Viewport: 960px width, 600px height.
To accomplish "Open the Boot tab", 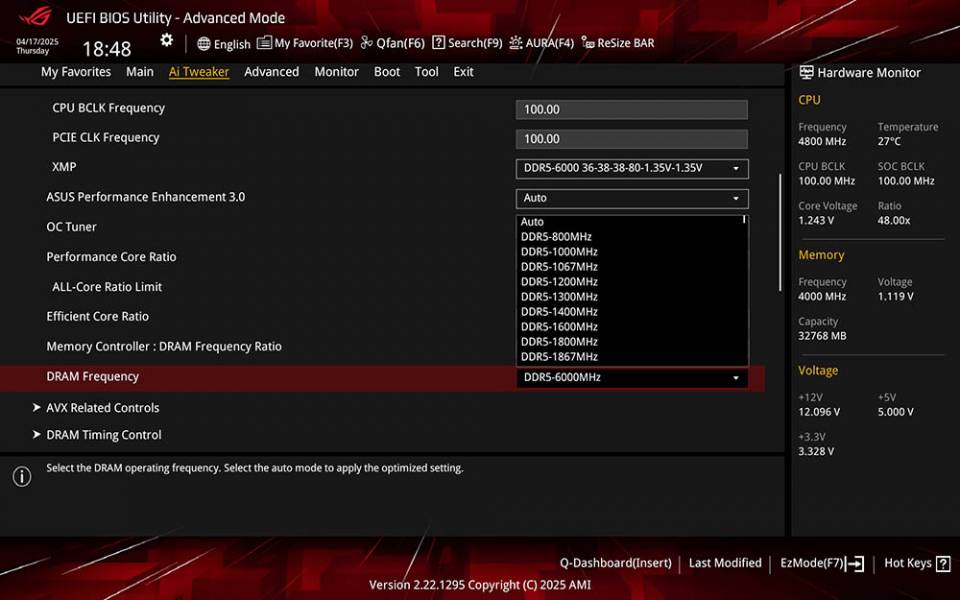I will [x=387, y=72].
